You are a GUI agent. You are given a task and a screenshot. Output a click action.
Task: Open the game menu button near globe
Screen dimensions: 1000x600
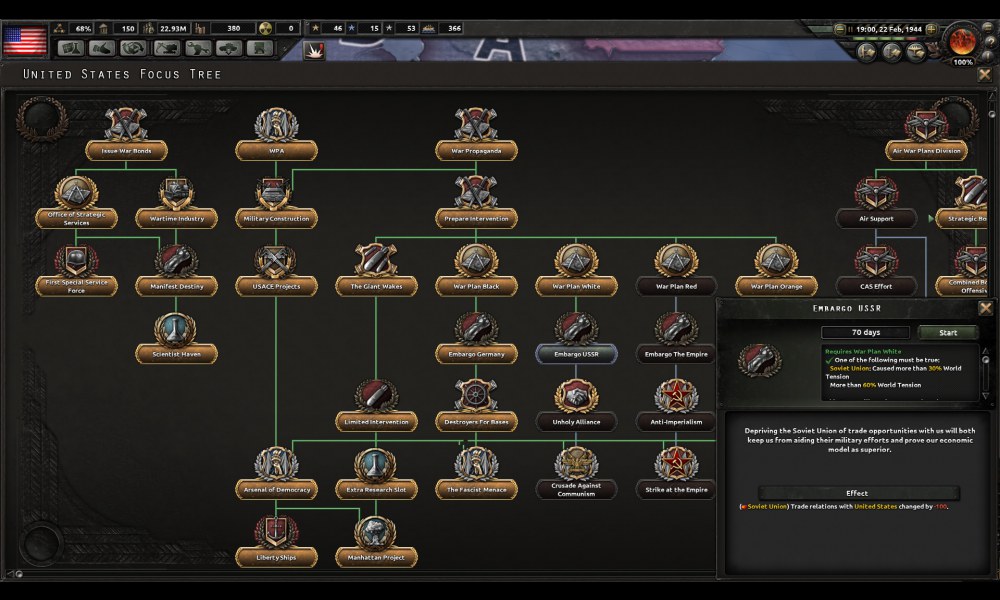coord(990,29)
